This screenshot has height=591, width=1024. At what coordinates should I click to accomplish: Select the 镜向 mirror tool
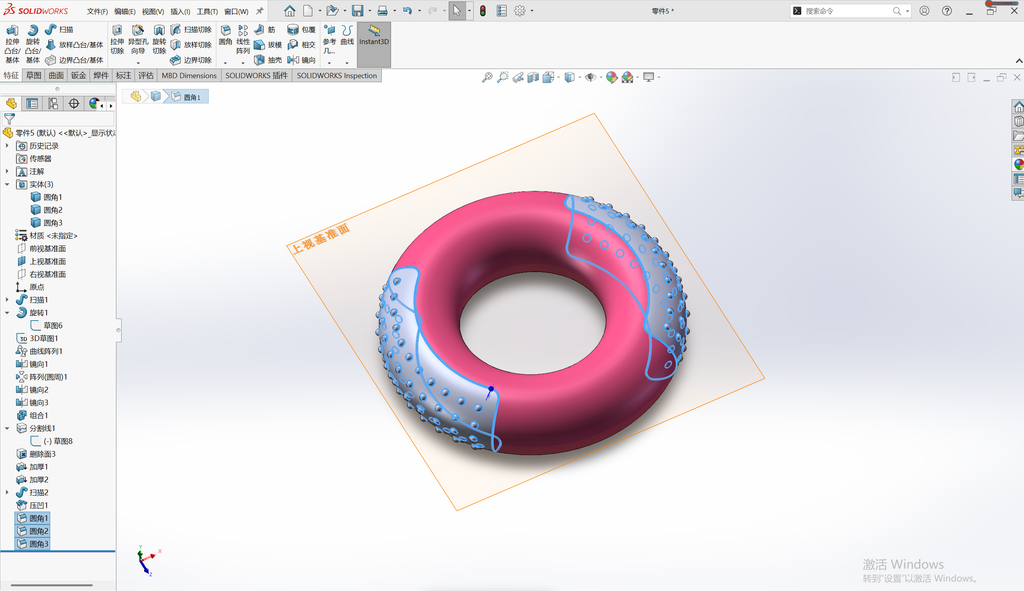coord(301,59)
